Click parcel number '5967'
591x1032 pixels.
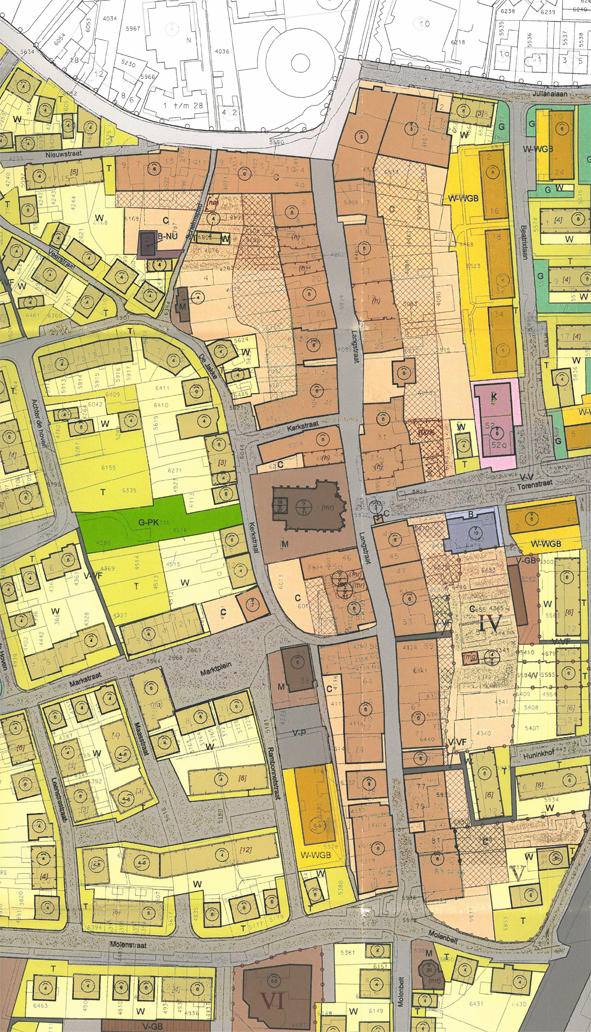point(134,29)
